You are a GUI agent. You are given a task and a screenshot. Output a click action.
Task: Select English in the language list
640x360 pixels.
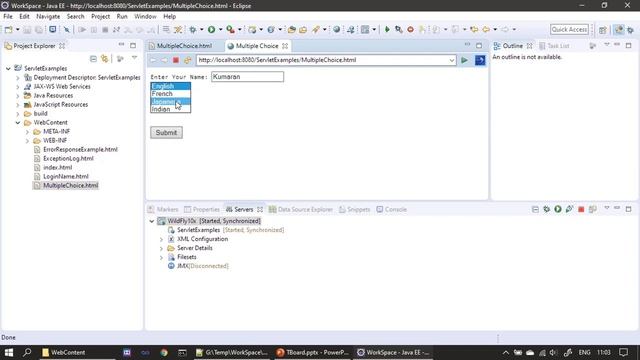[170, 86]
